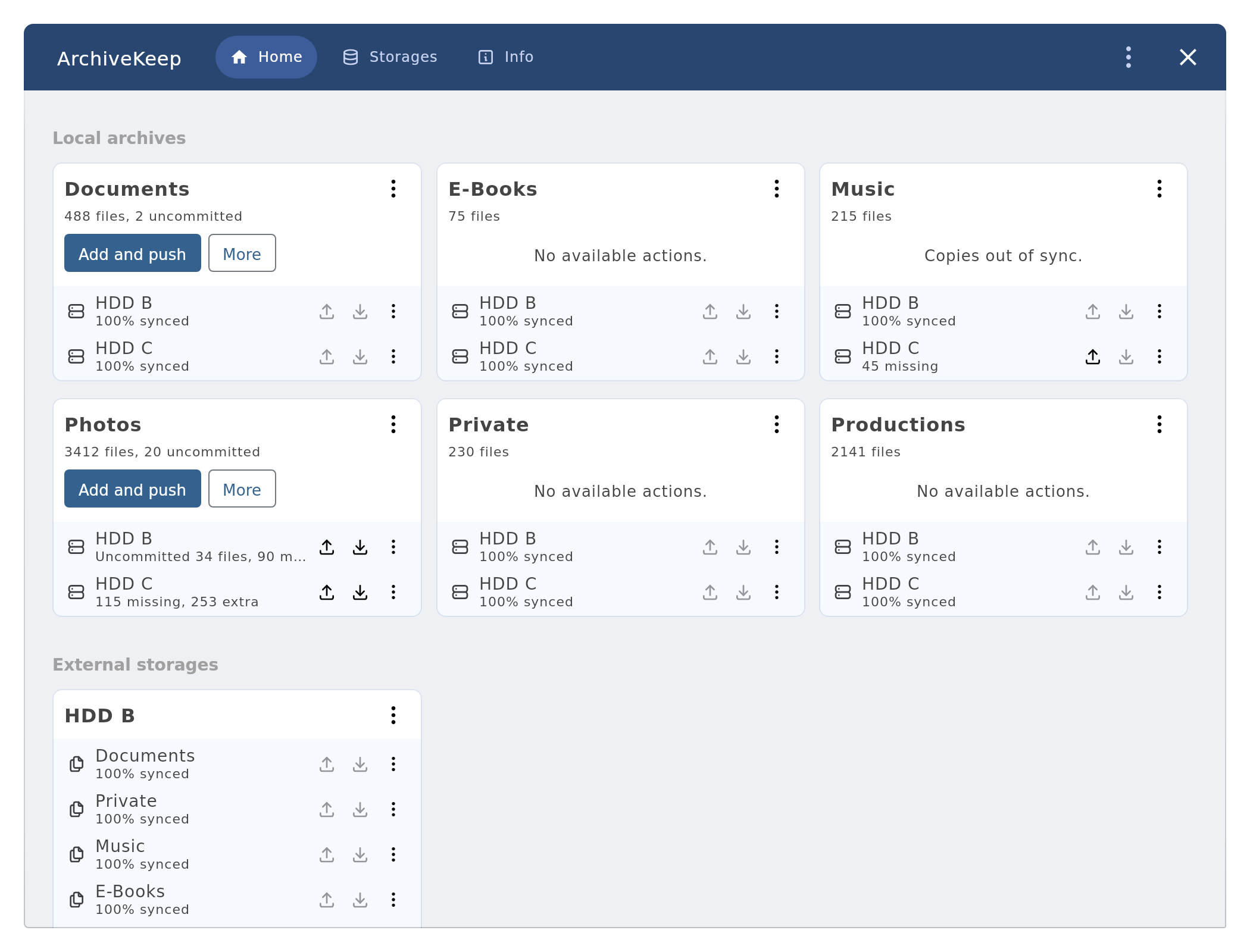Screen dimensions: 1250x952
Task: Open the app overflow menu in header
Action: (1128, 57)
